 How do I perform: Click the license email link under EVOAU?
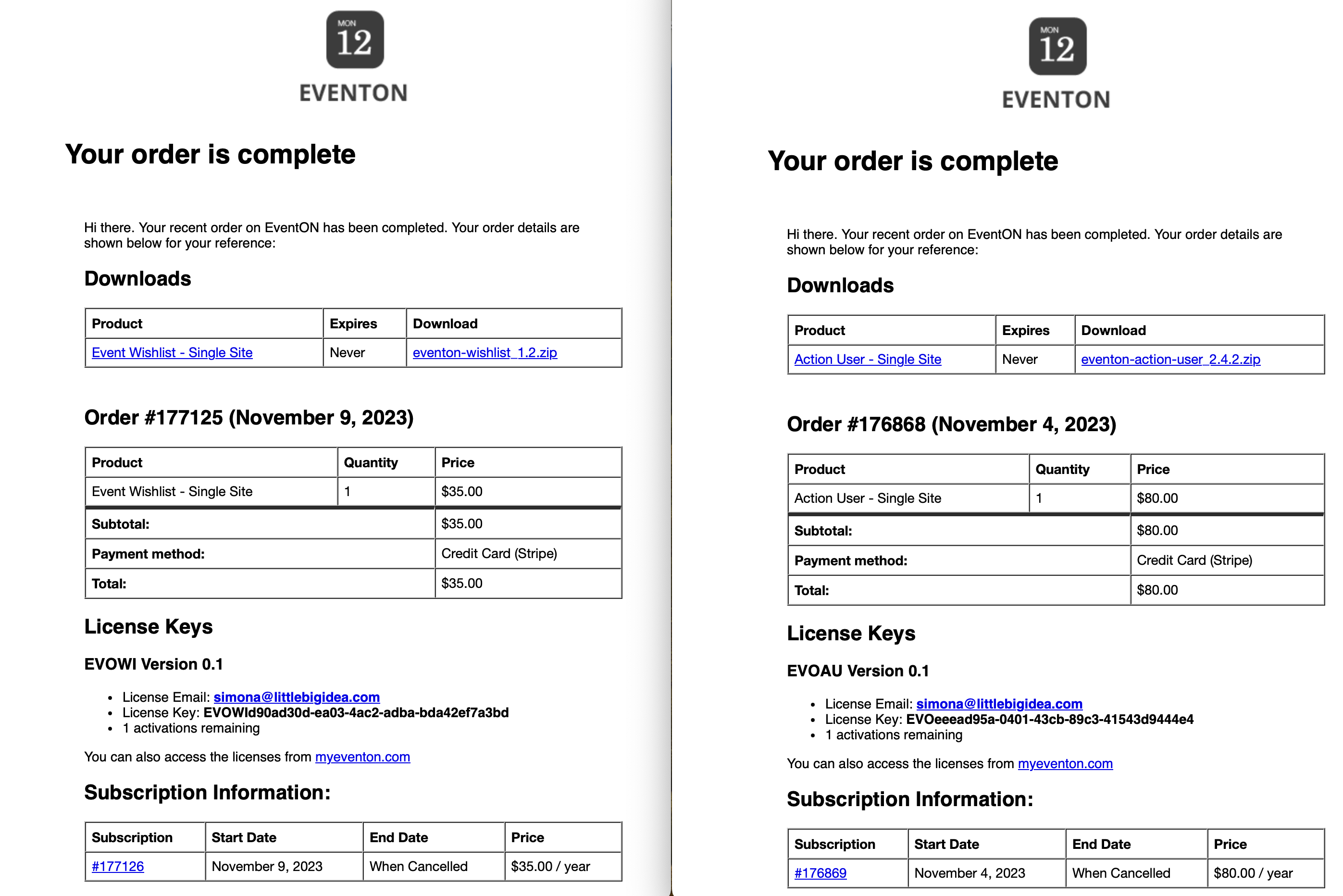pyautogui.click(x=999, y=704)
